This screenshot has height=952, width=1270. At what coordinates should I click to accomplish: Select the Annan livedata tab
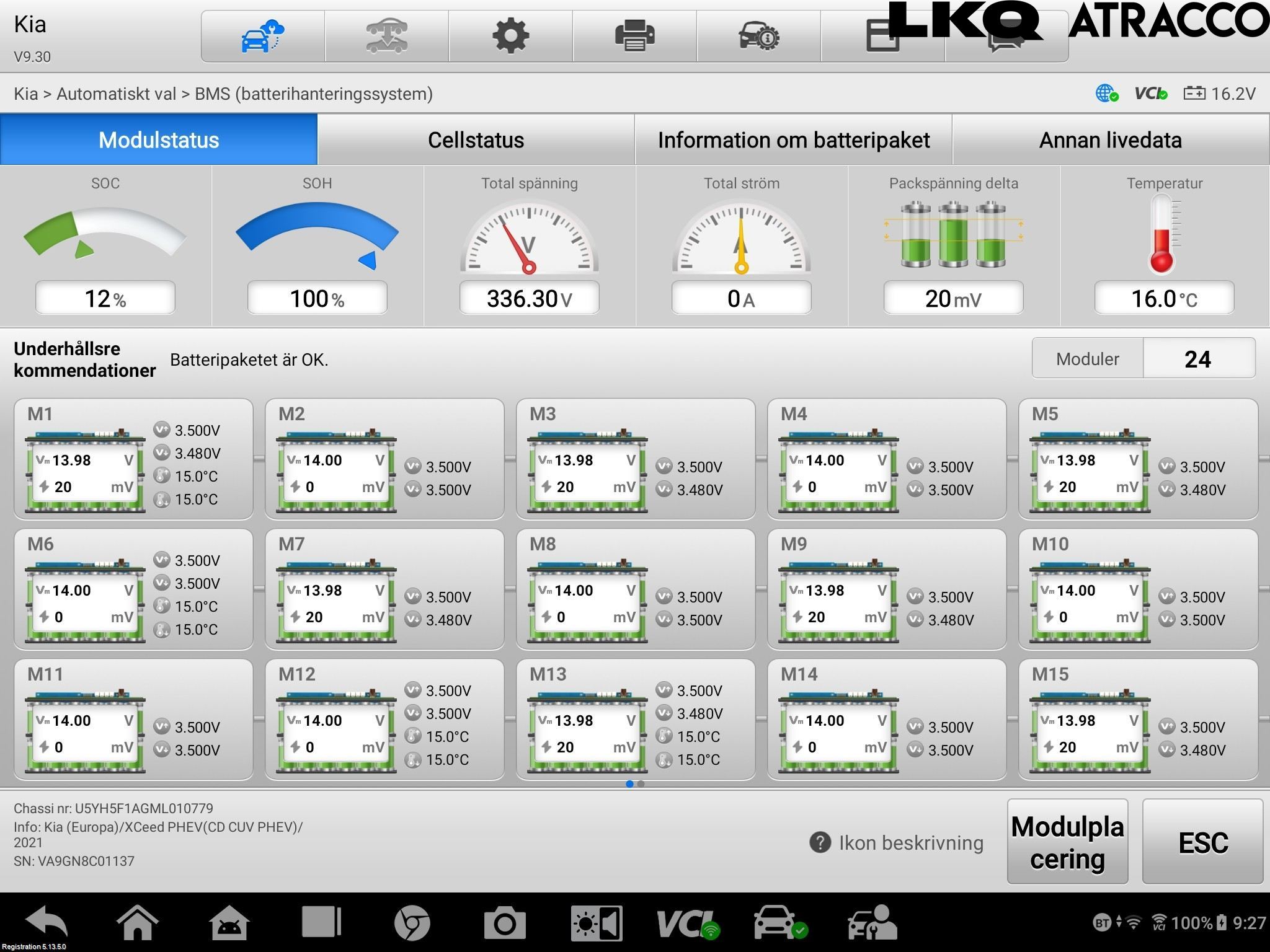click(1111, 139)
